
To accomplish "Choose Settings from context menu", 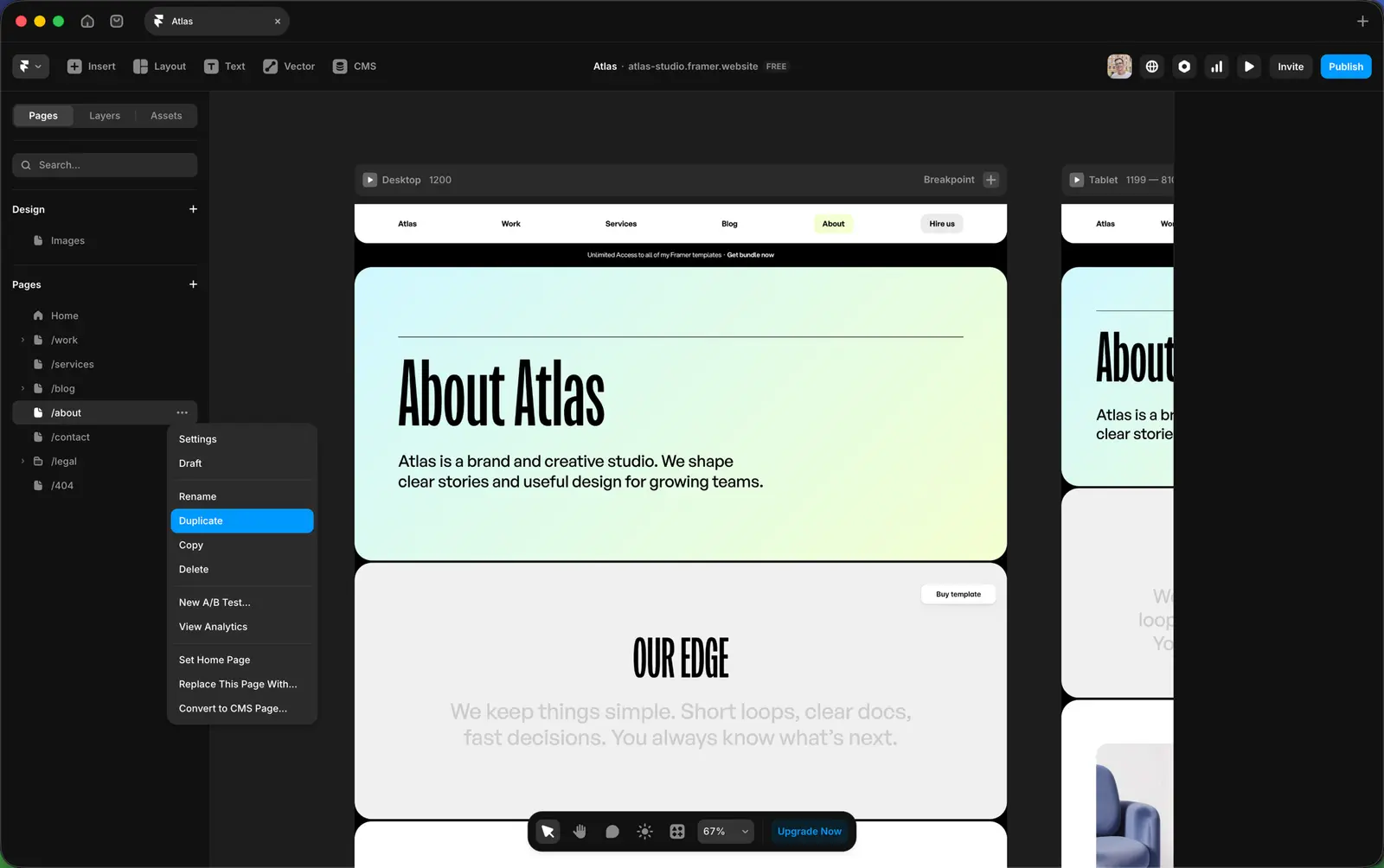I will tap(242, 439).
